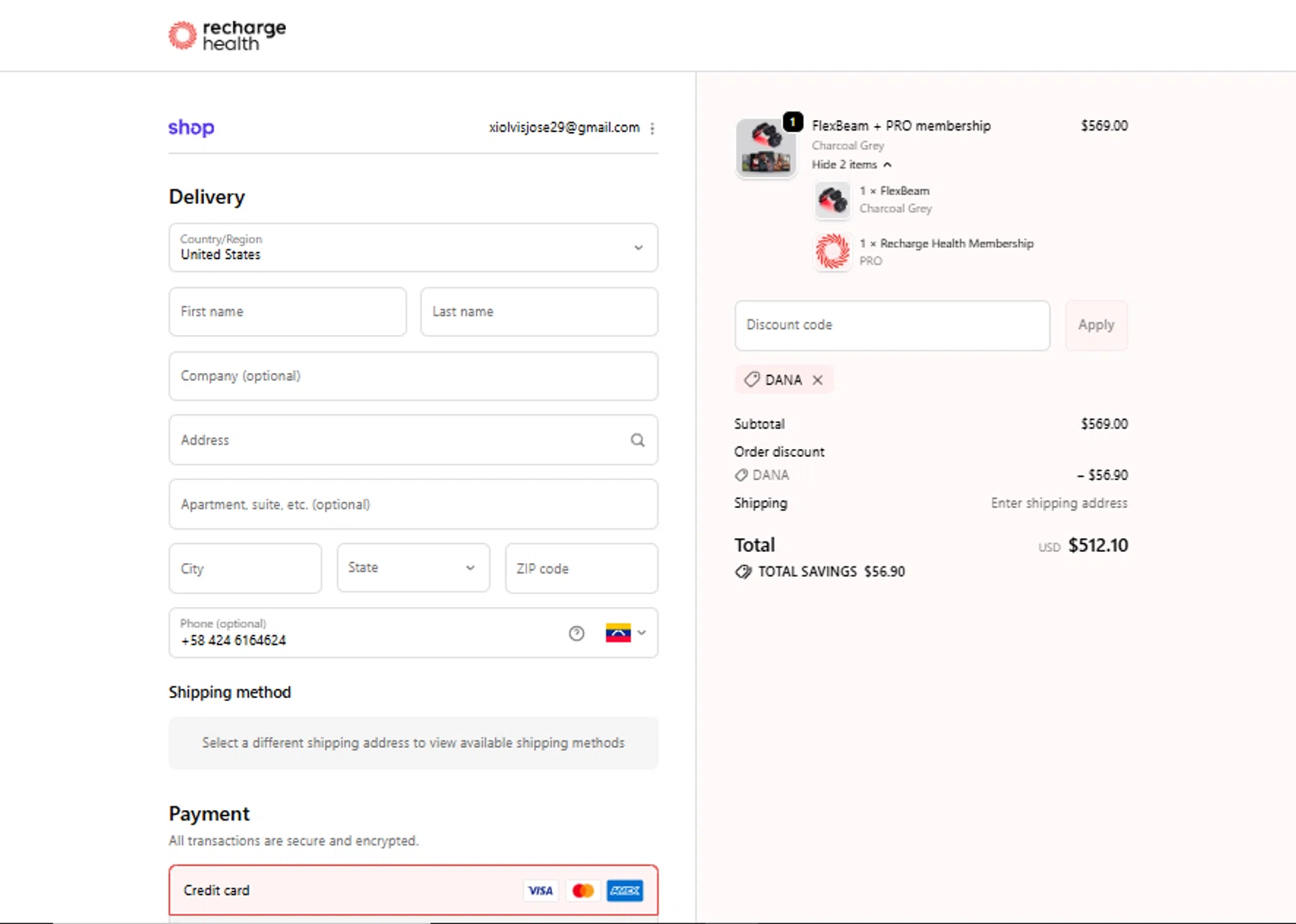Click the FlexBeam bundle product thumbnail
1296x924 pixels.
(x=766, y=149)
